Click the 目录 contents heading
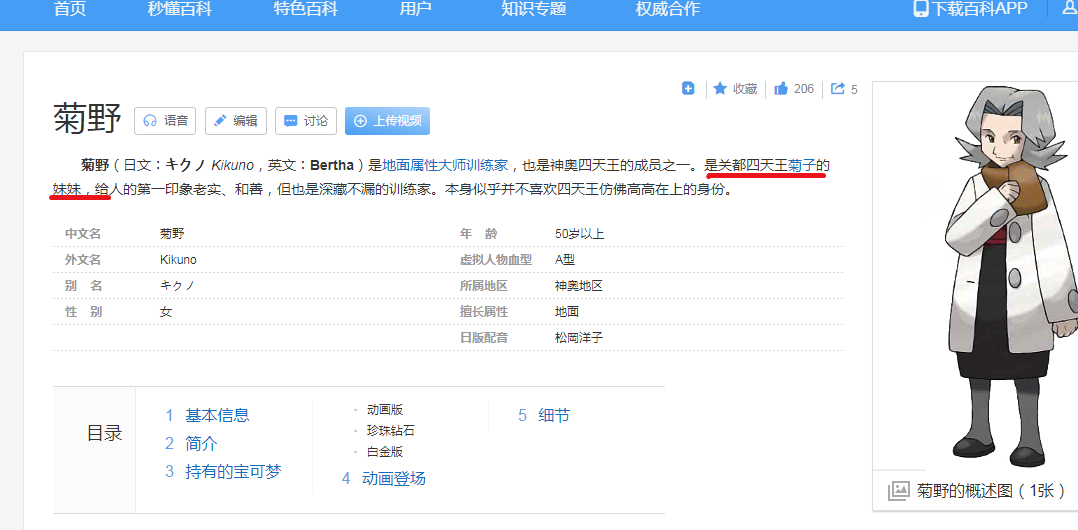 [104, 433]
